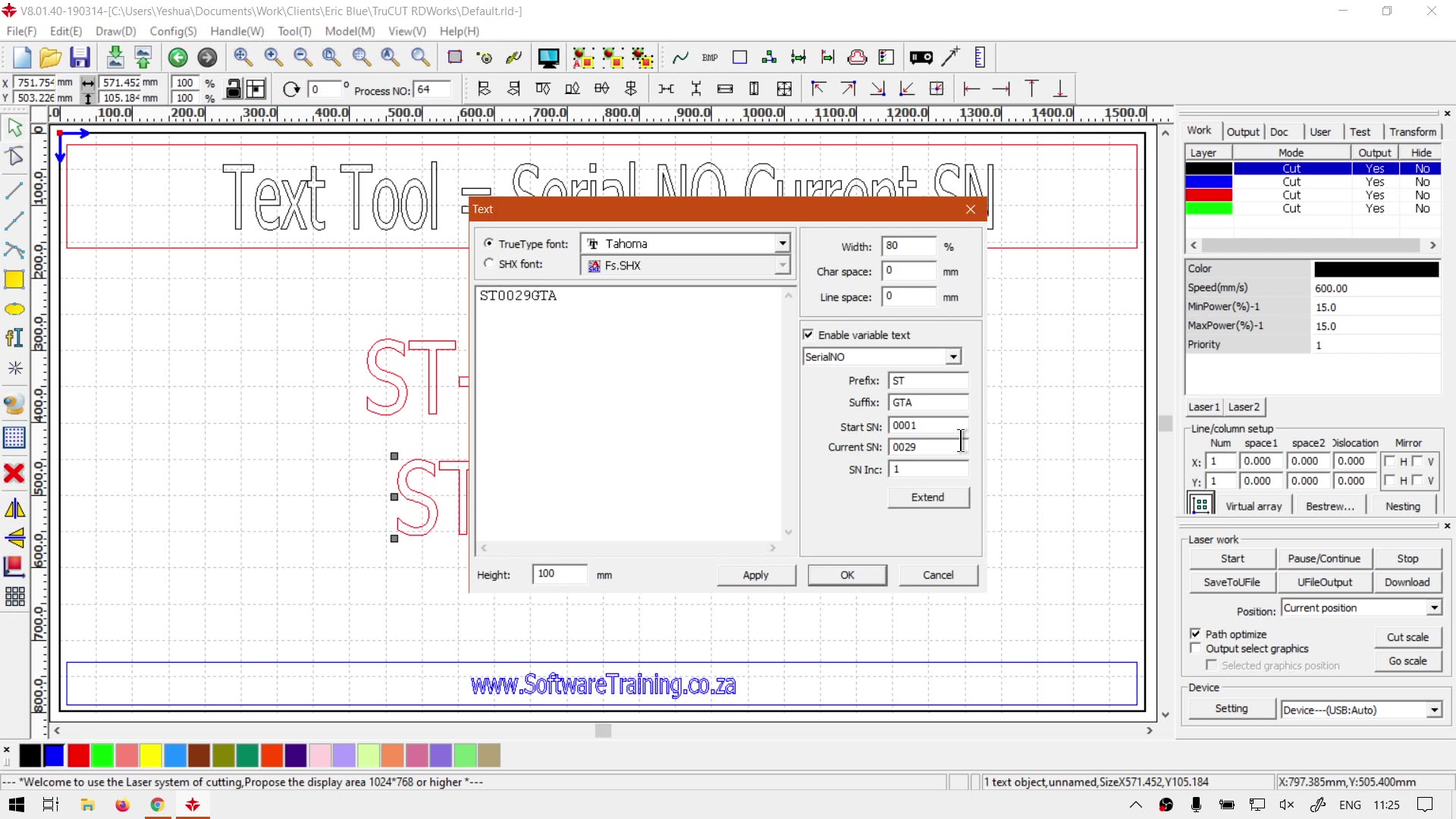1456x819 pixels.
Task: Pick the yellow color in bottom palette
Action: click(x=150, y=755)
